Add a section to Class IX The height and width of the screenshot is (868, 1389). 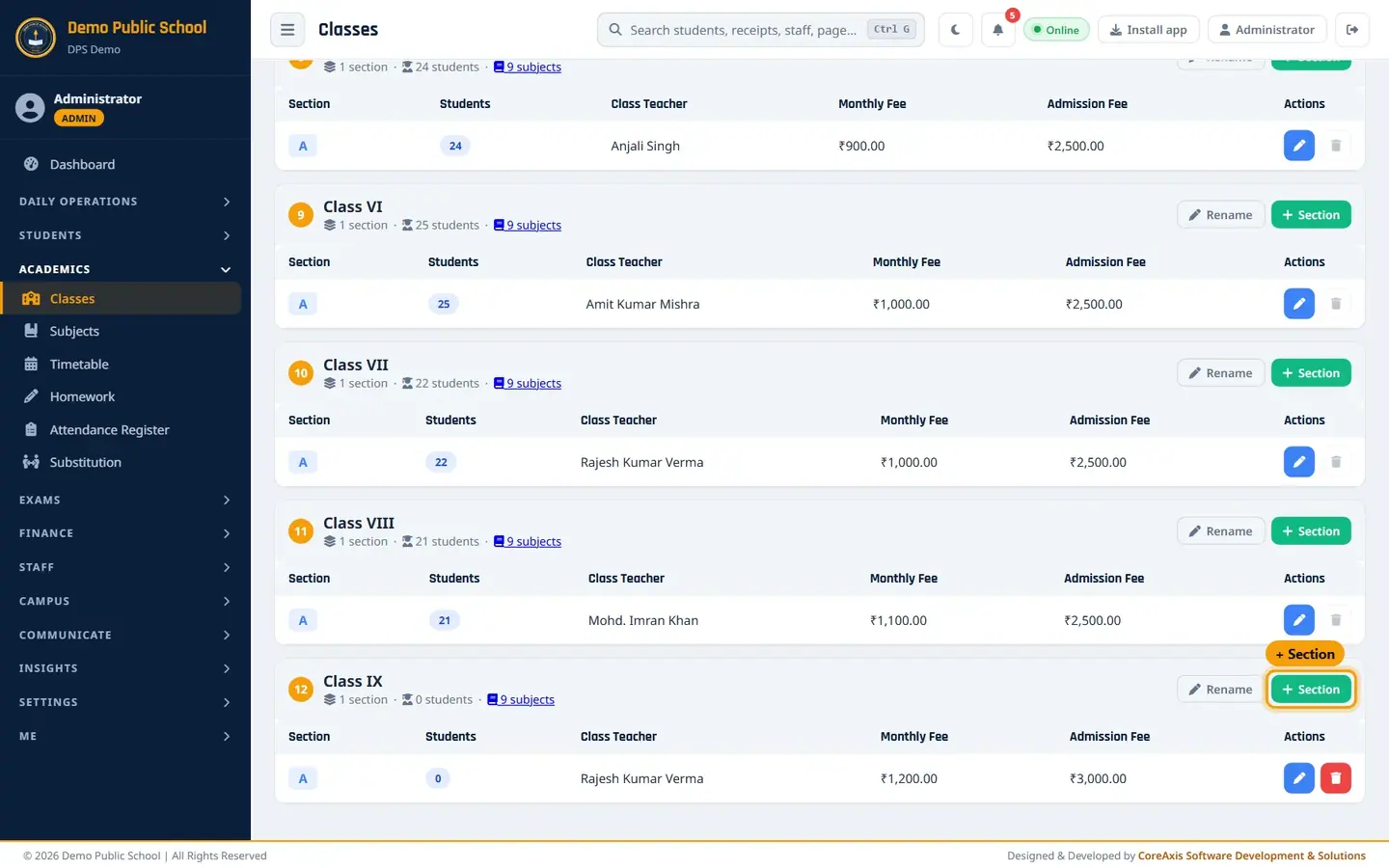(x=1311, y=690)
